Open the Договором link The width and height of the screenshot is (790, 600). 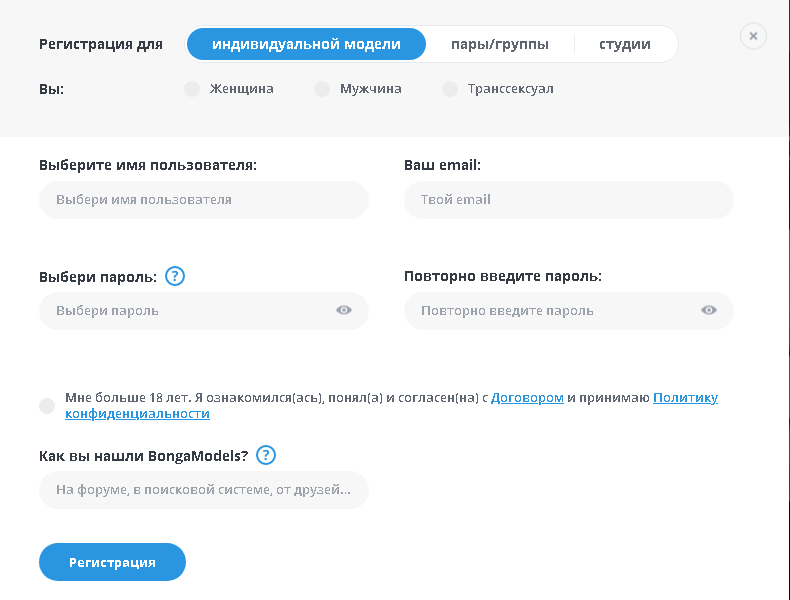tap(527, 397)
